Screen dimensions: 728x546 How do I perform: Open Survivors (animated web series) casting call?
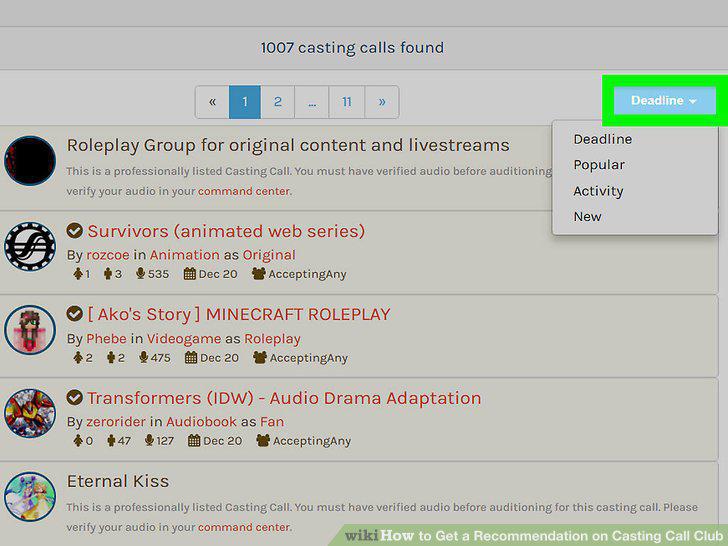coord(226,231)
